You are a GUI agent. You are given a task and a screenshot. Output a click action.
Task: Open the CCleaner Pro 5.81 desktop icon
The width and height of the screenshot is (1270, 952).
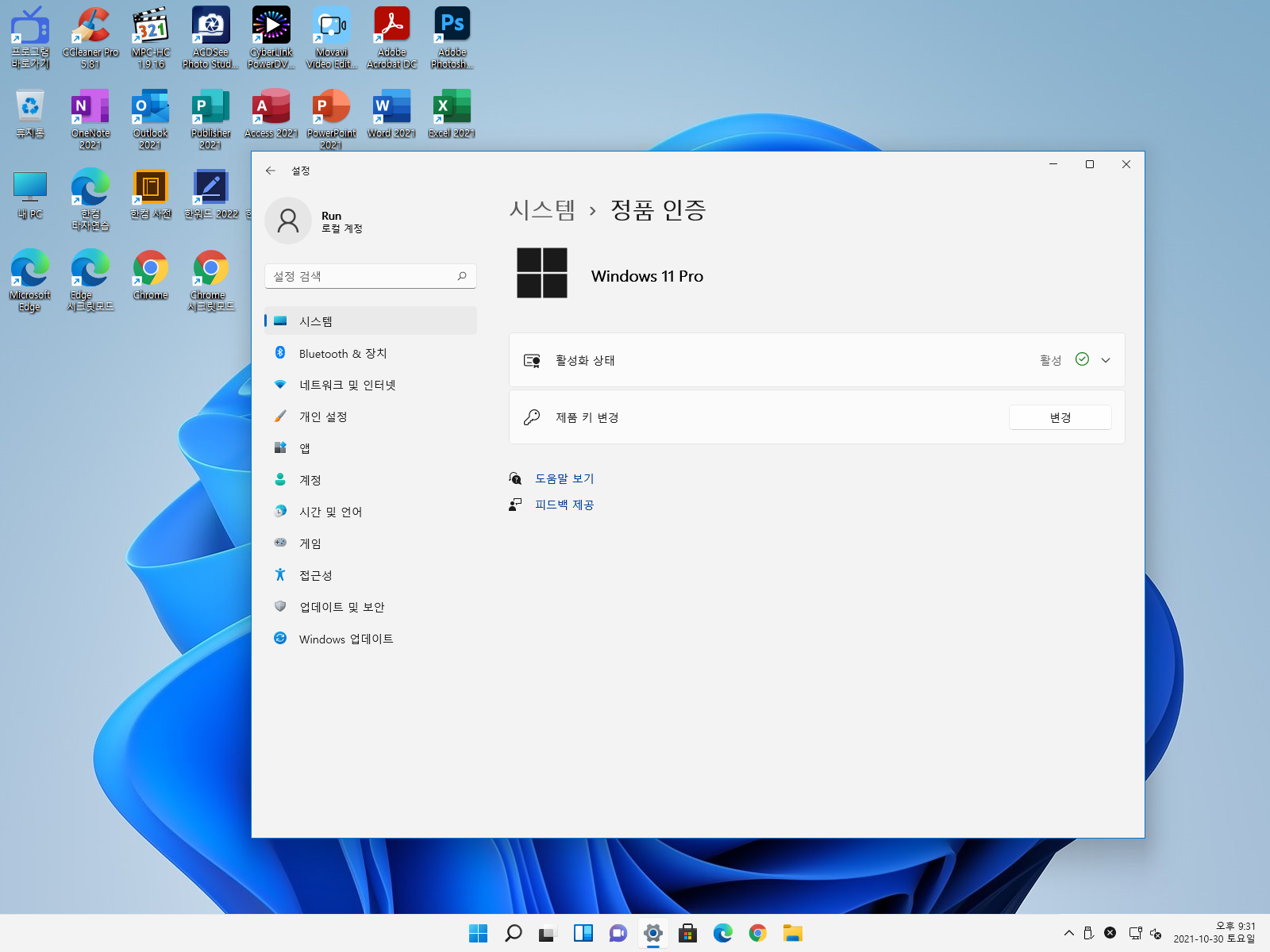pyautogui.click(x=90, y=38)
